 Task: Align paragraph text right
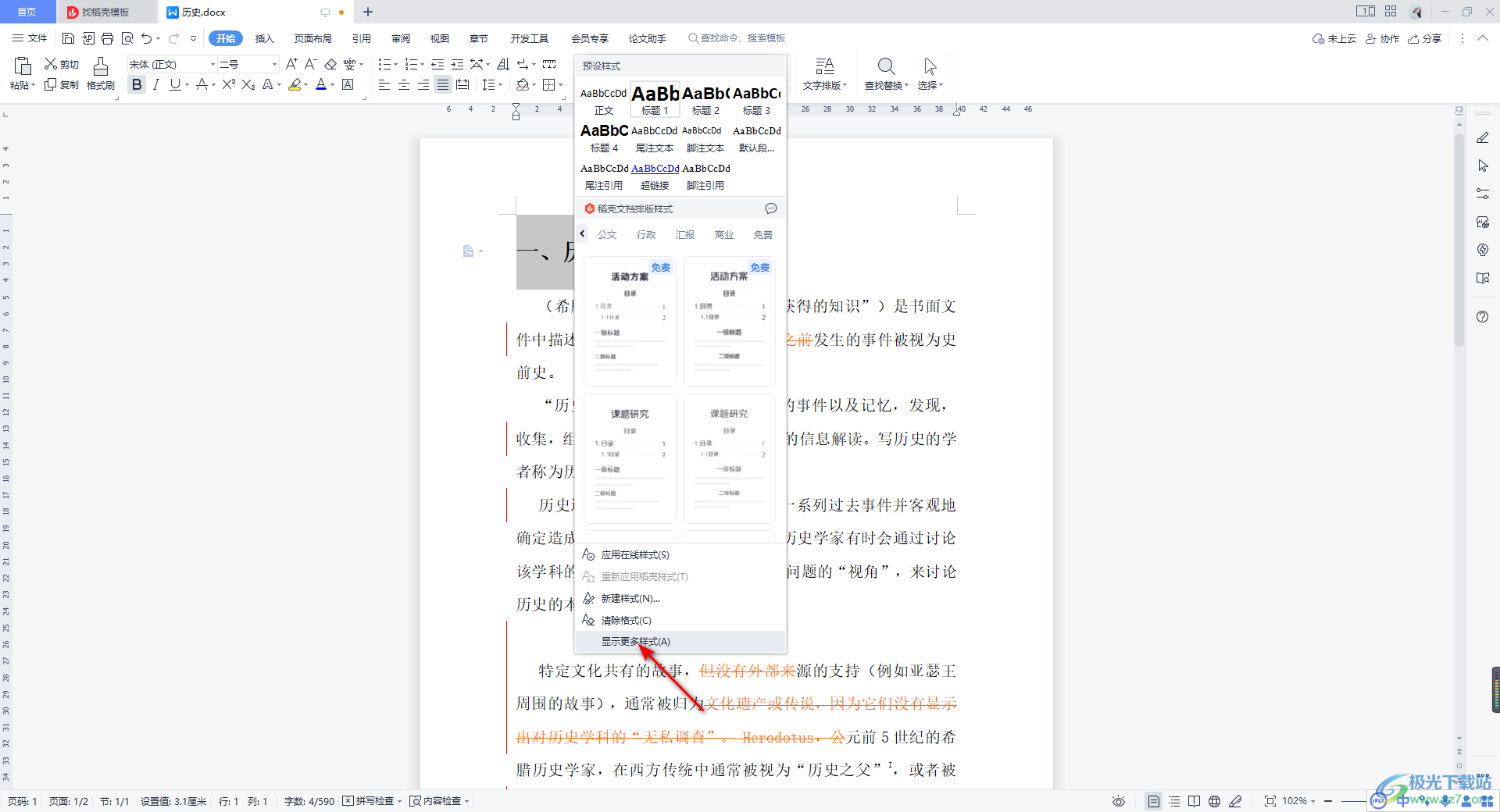pos(423,84)
